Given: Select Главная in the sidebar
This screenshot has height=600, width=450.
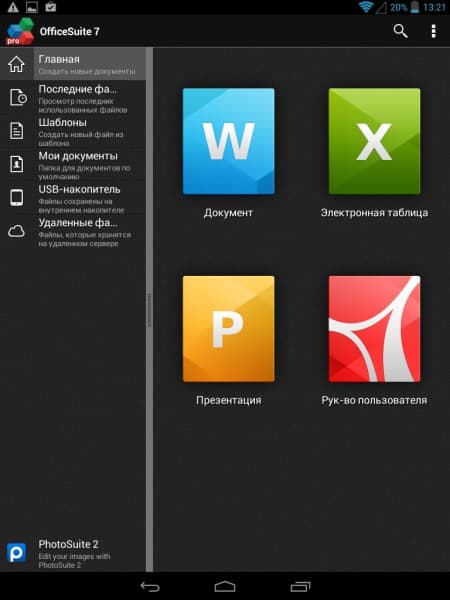Looking at the screenshot, I should 73,64.
